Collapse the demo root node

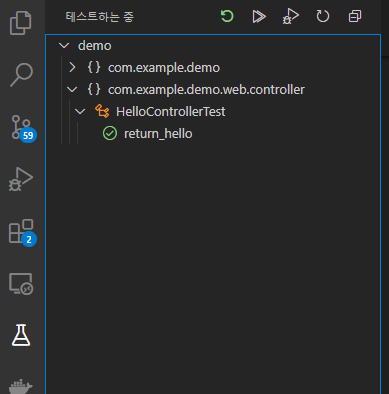point(64,45)
